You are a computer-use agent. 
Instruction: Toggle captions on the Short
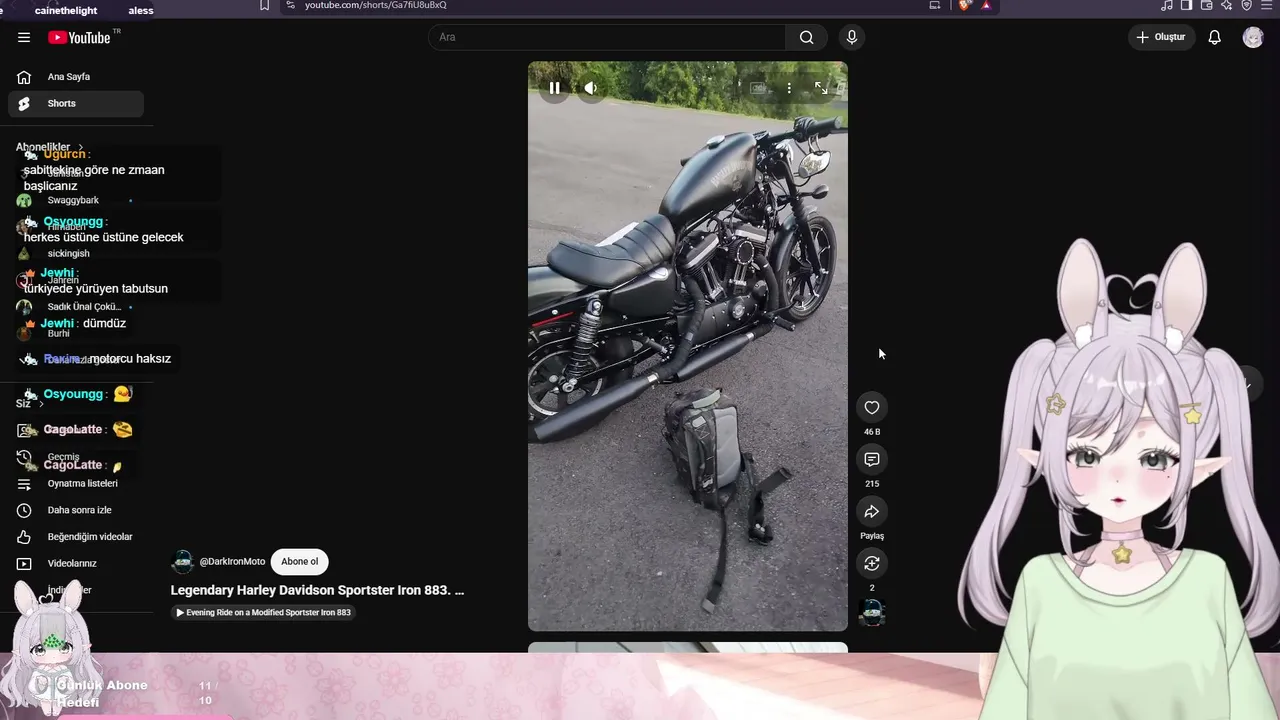coord(758,88)
